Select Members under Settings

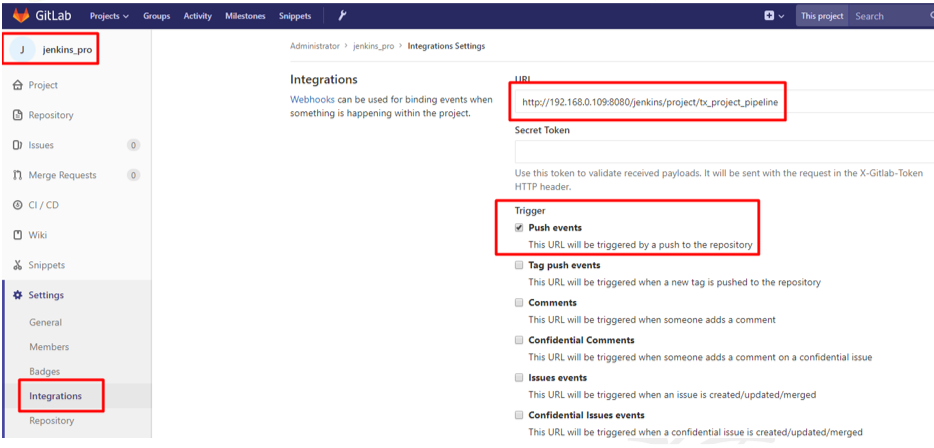pos(49,347)
